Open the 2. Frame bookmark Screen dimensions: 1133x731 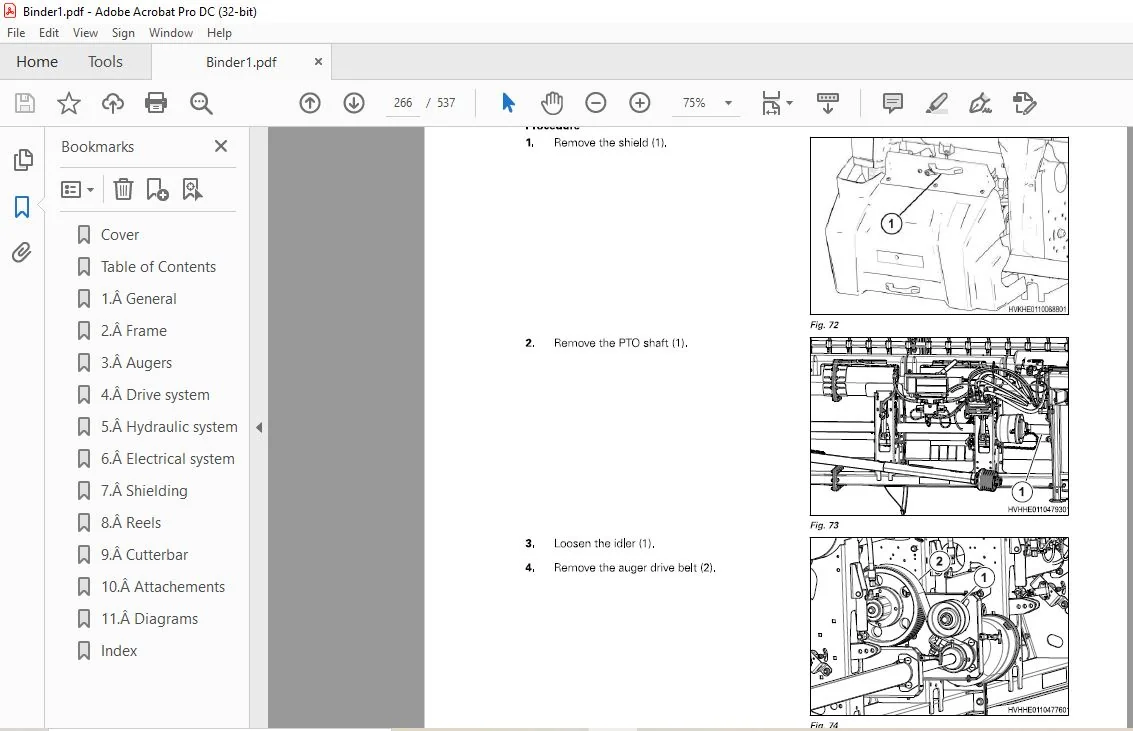click(134, 331)
